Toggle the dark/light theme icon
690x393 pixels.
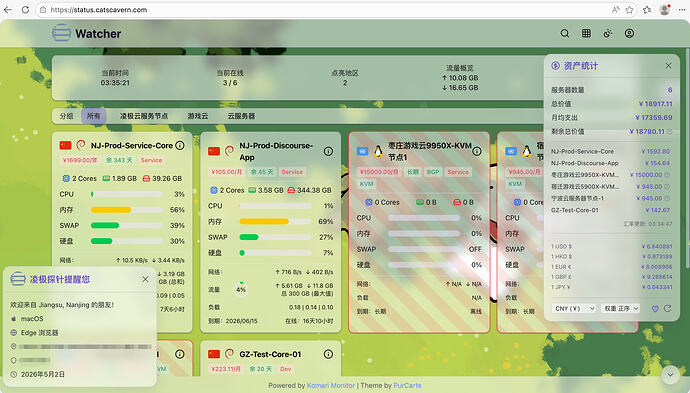tap(608, 33)
